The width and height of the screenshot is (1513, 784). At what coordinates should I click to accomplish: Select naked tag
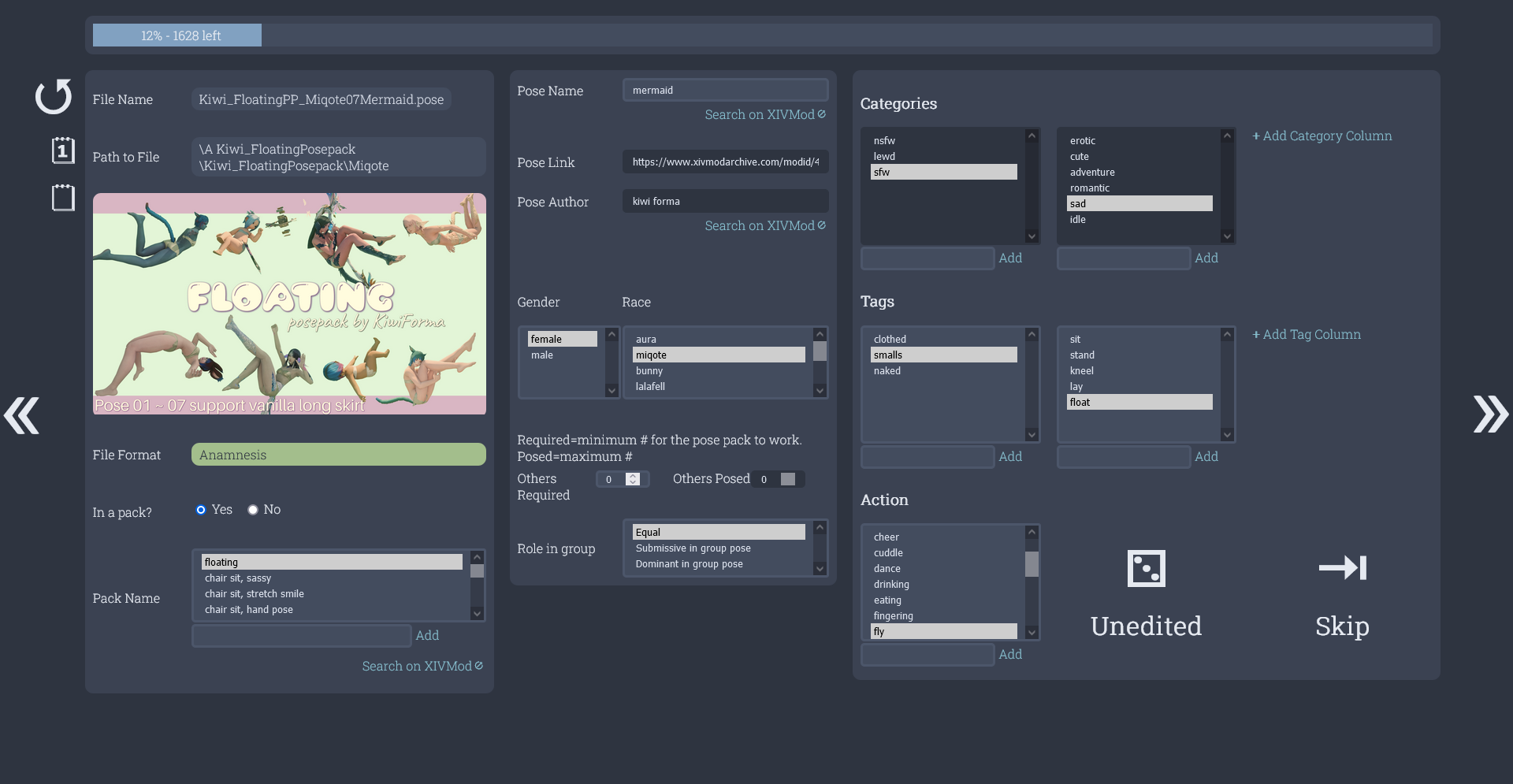pos(944,370)
